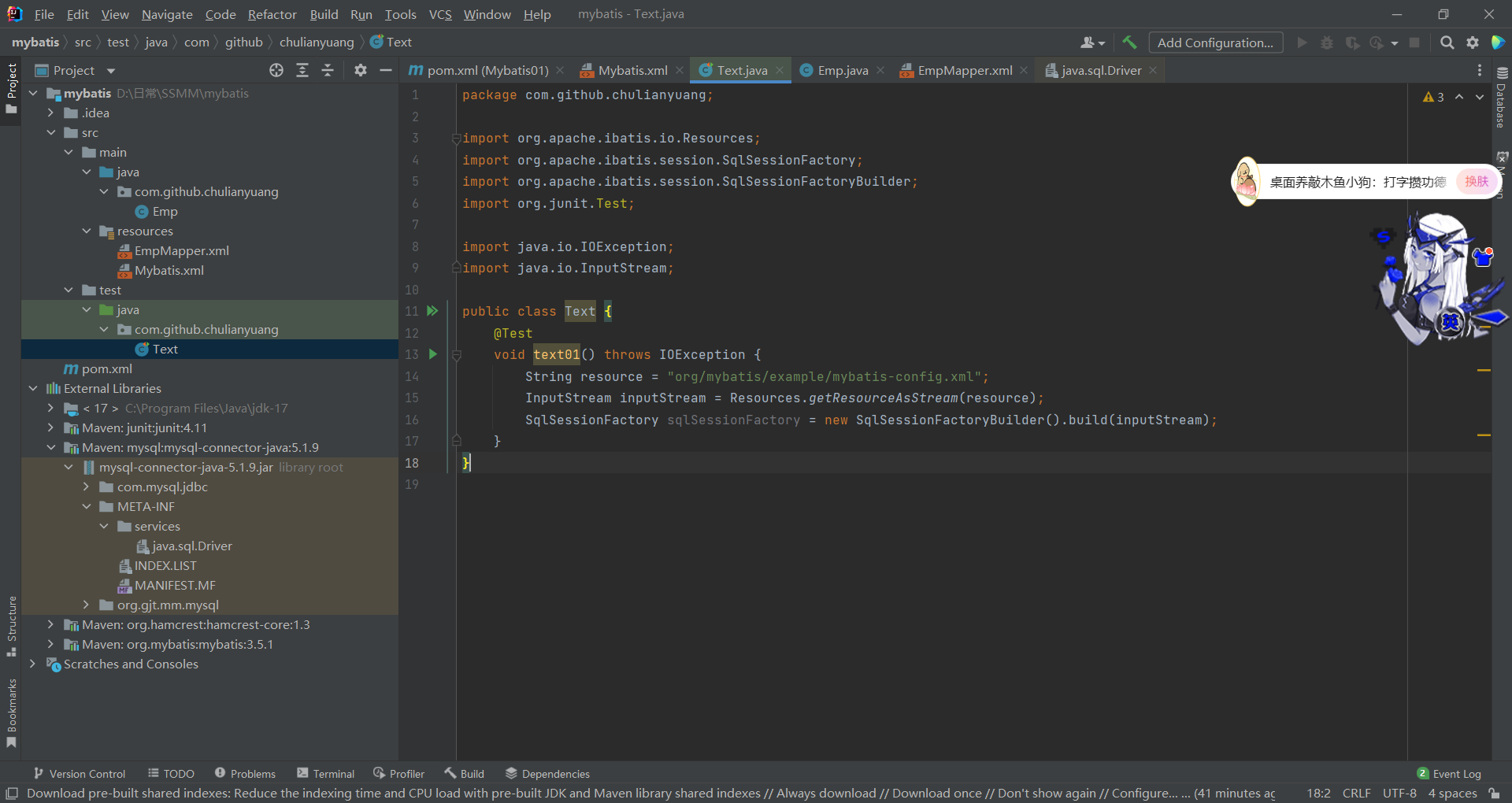The width and height of the screenshot is (1512, 803).
Task: Open IDE settings gear in top toolbar
Action: click(1473, 43)
